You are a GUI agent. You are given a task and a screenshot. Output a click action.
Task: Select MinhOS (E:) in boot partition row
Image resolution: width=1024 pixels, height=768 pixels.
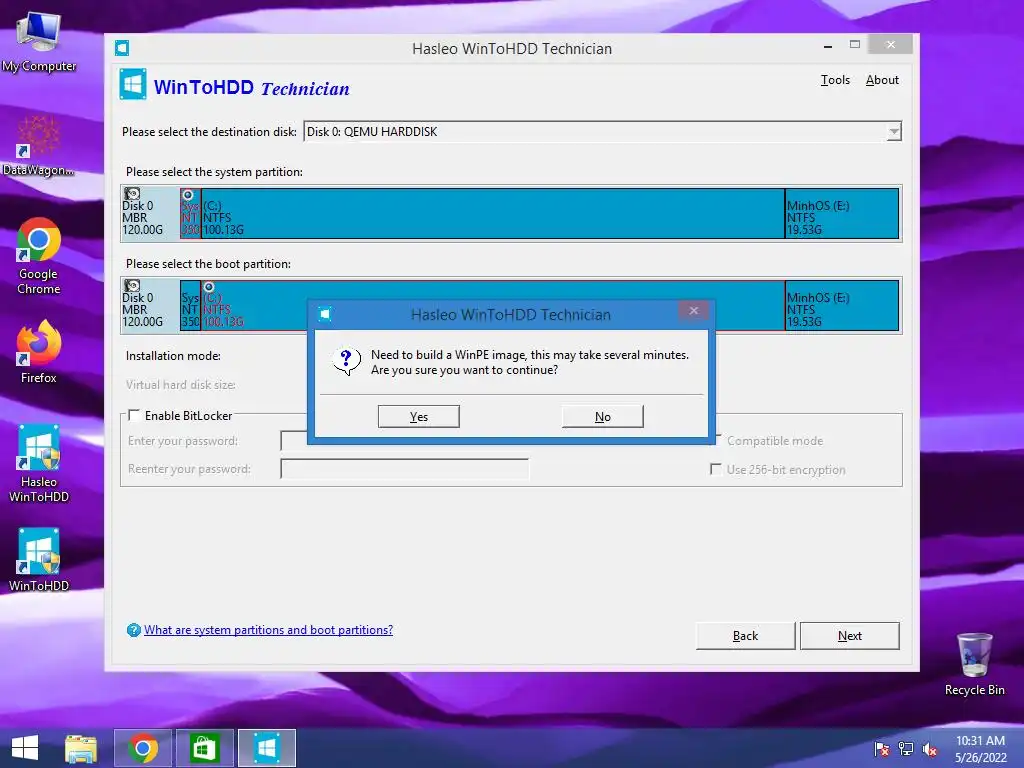842,305
